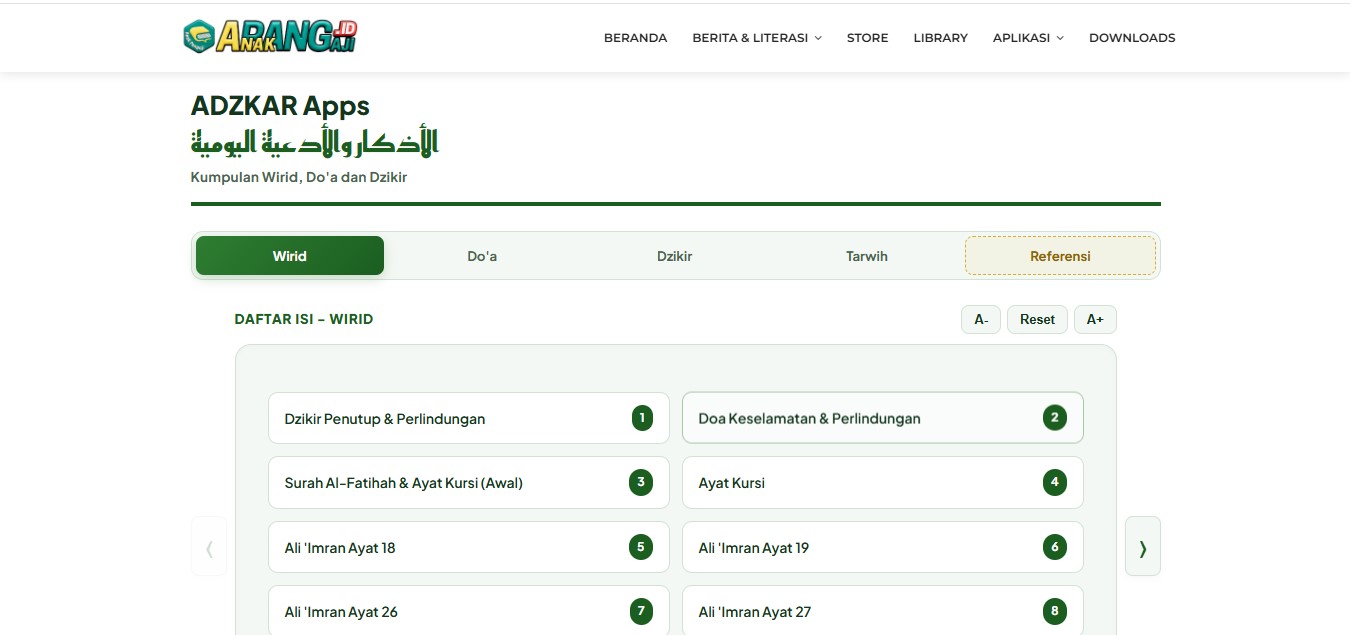Decrease font size with A- button

pos(981,320)
